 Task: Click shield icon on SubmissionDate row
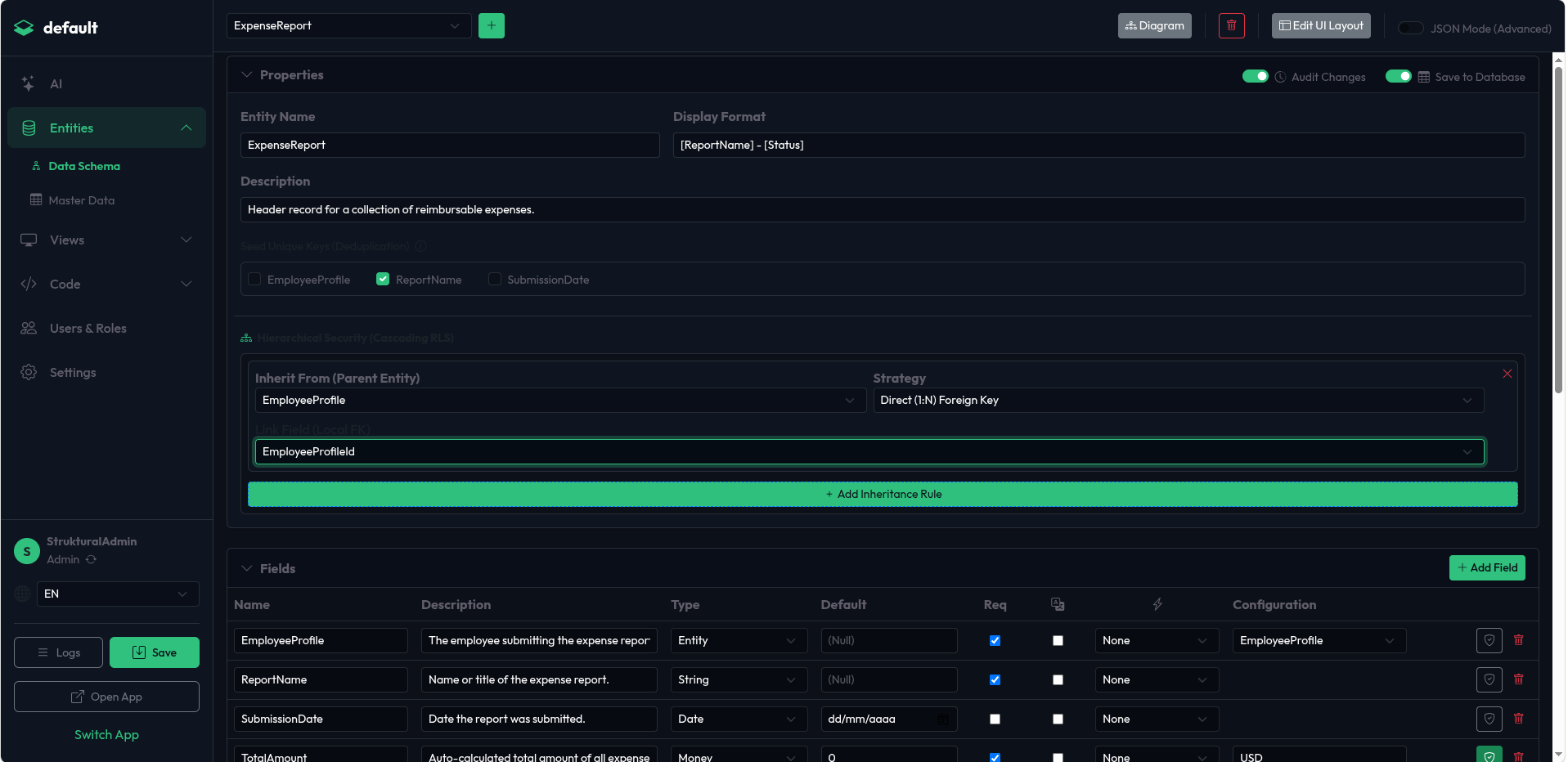(x=1489, y=719)
